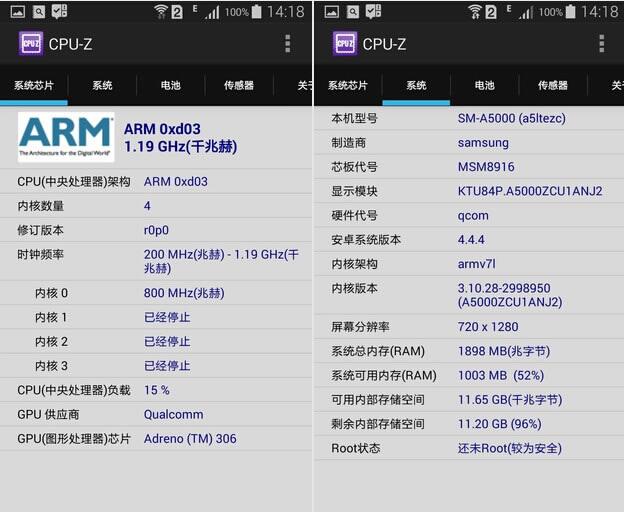The width and height of the screenshot is (624, 512).
Task: Tap the CPU-Z app logo on right screen
Action: coord(345,44)
